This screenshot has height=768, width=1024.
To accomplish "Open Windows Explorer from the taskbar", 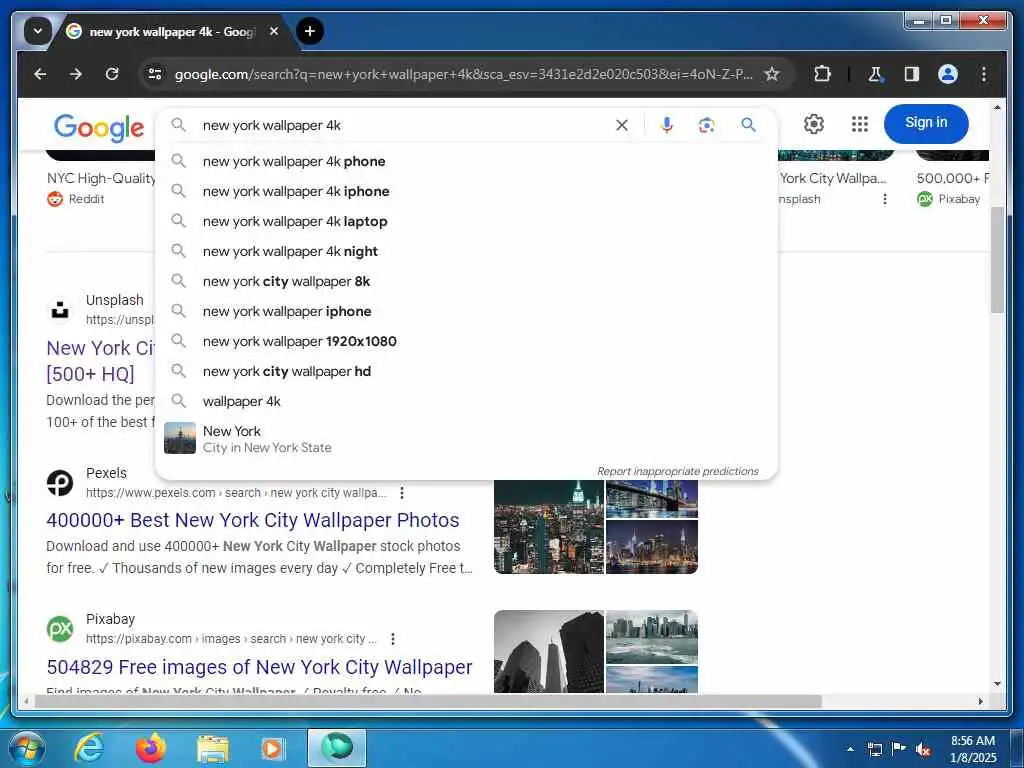I will [212, 750].
